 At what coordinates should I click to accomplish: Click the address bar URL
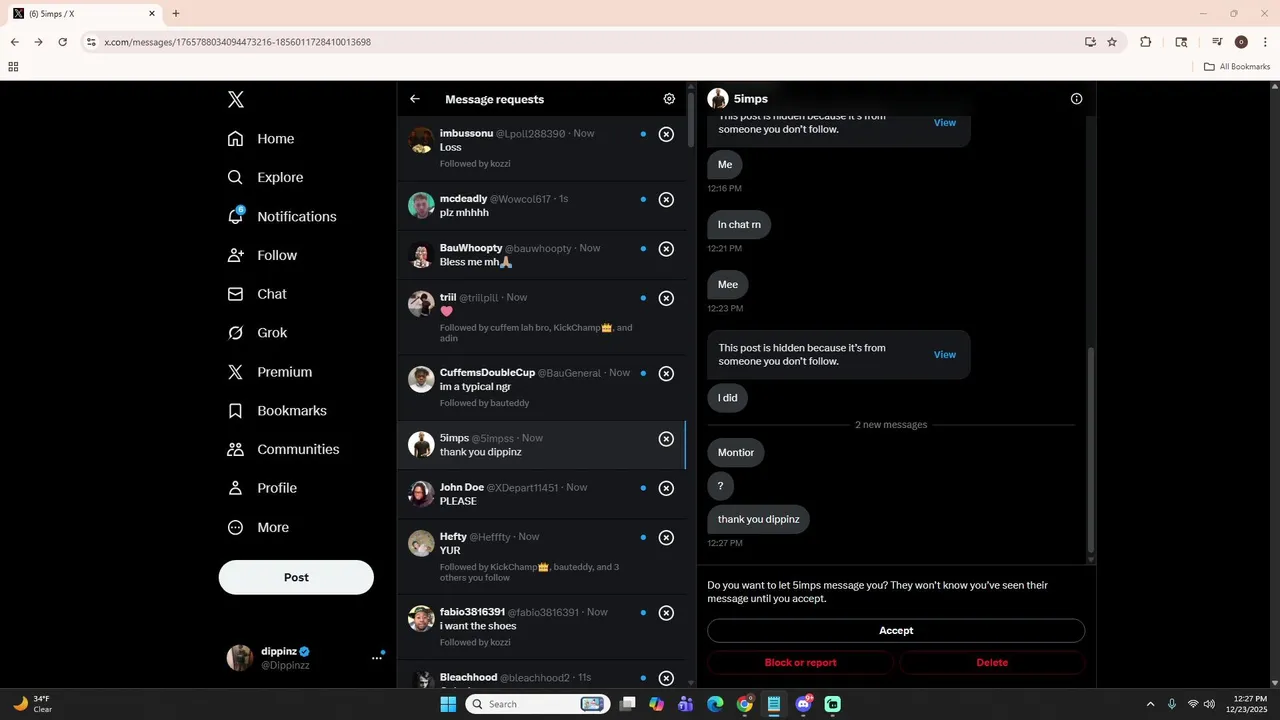[237, 42]
